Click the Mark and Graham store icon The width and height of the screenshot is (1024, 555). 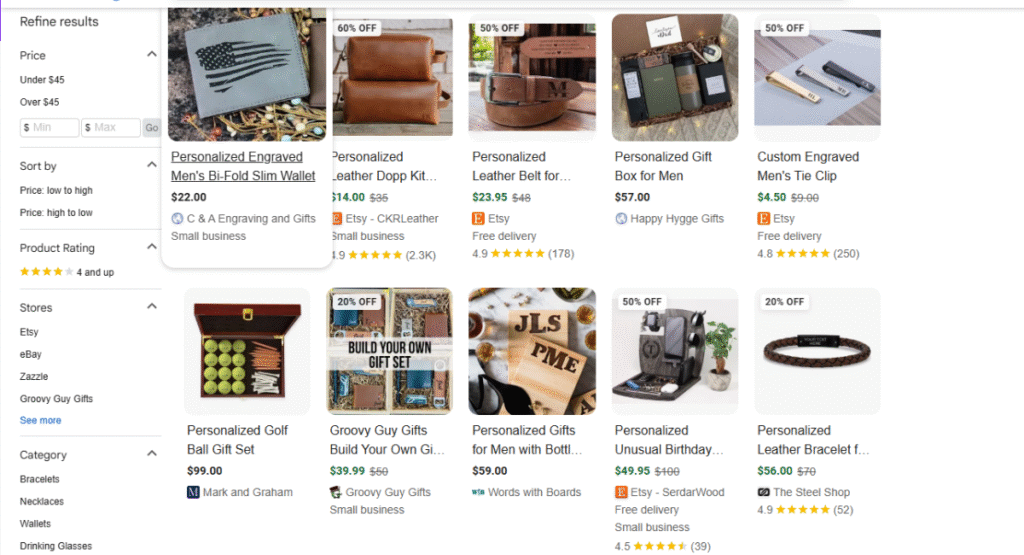tap(193, 492)
